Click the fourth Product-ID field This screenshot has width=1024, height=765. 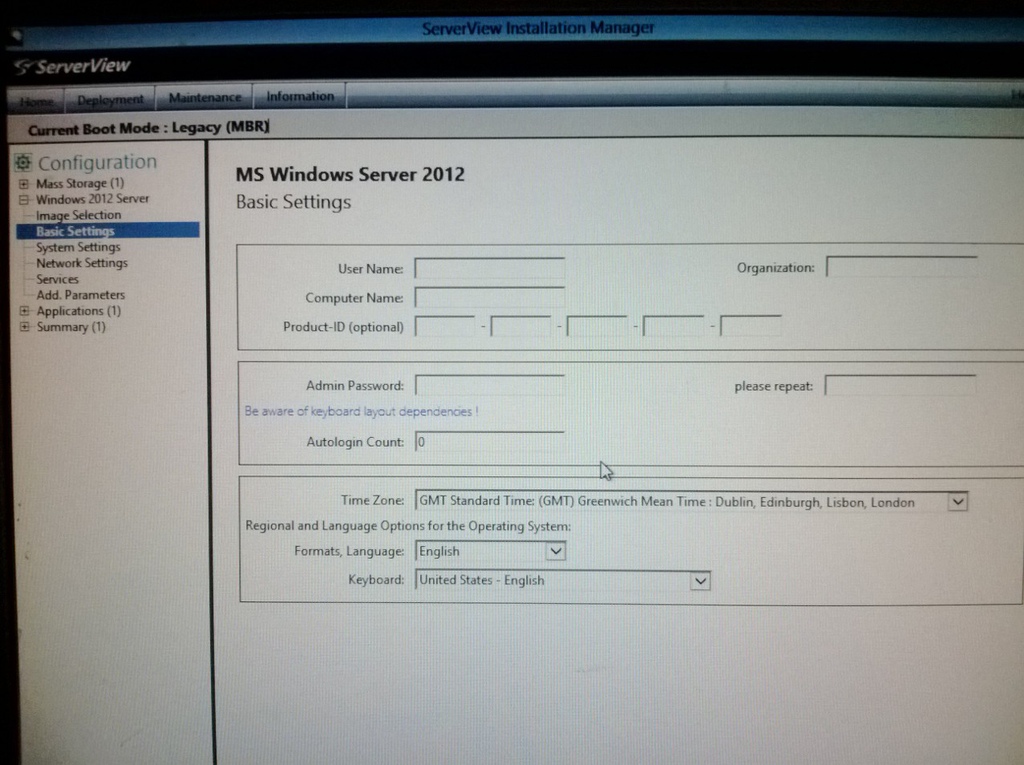tap(673, 325)
